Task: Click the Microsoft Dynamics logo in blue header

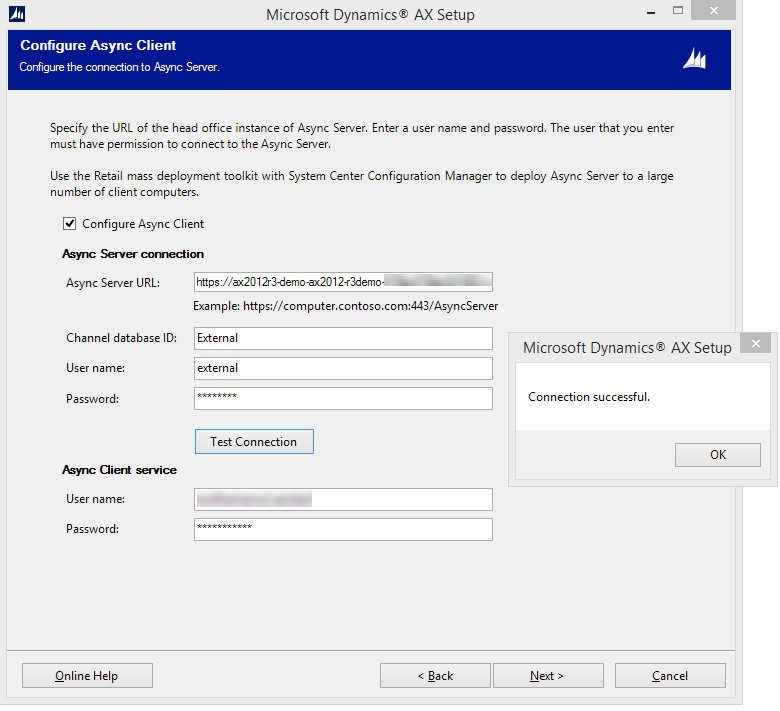Action: [694, 59]
